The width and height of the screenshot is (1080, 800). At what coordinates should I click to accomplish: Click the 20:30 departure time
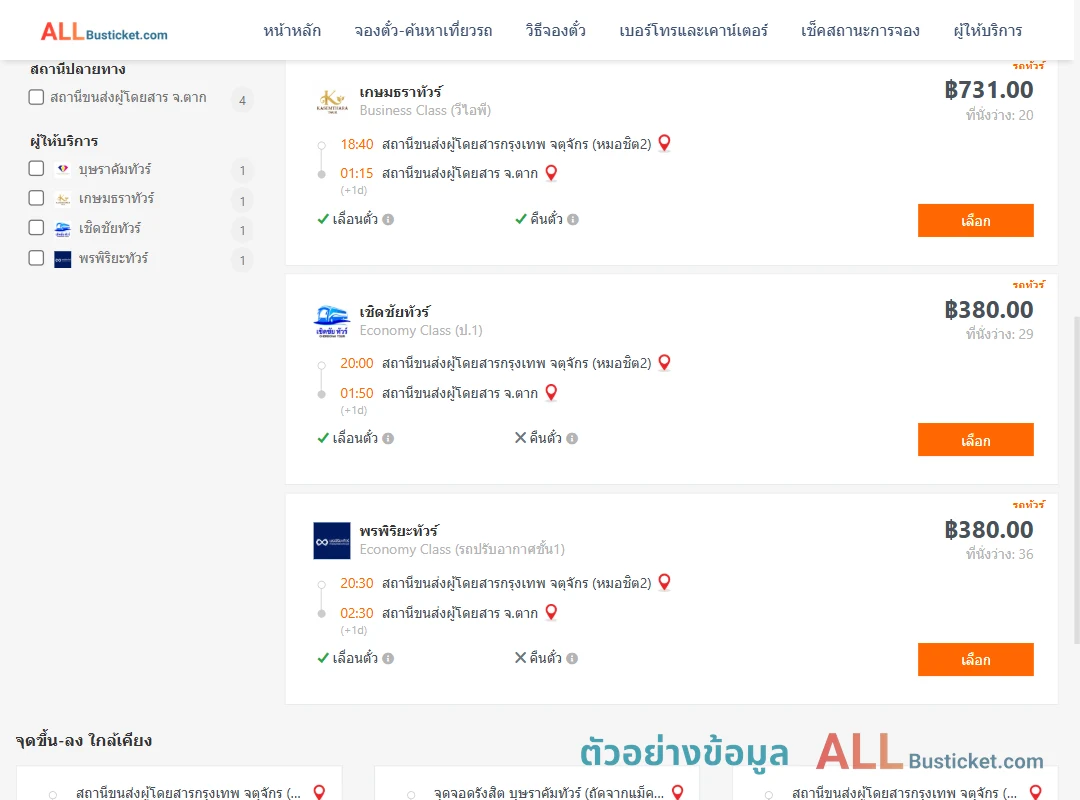[x=357, y=583]
